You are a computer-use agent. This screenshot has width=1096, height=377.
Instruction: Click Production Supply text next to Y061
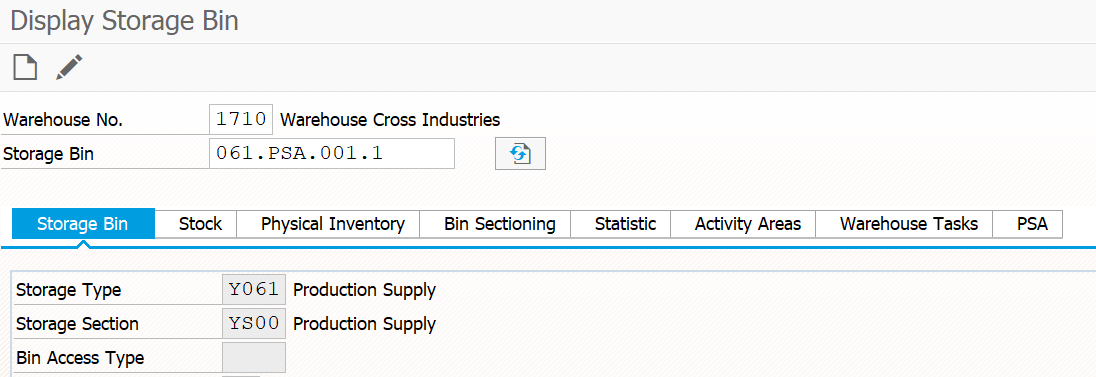(x=365, y=290)
